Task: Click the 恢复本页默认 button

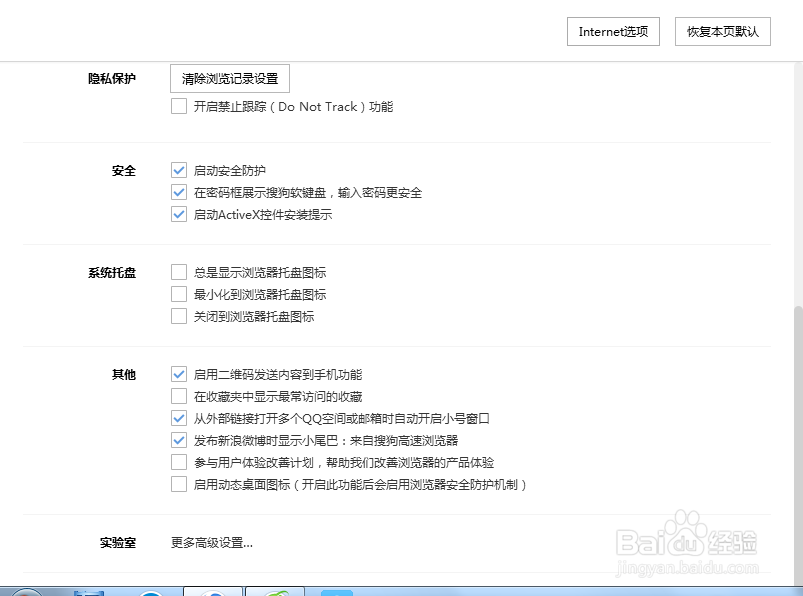Action: [724, 31]
